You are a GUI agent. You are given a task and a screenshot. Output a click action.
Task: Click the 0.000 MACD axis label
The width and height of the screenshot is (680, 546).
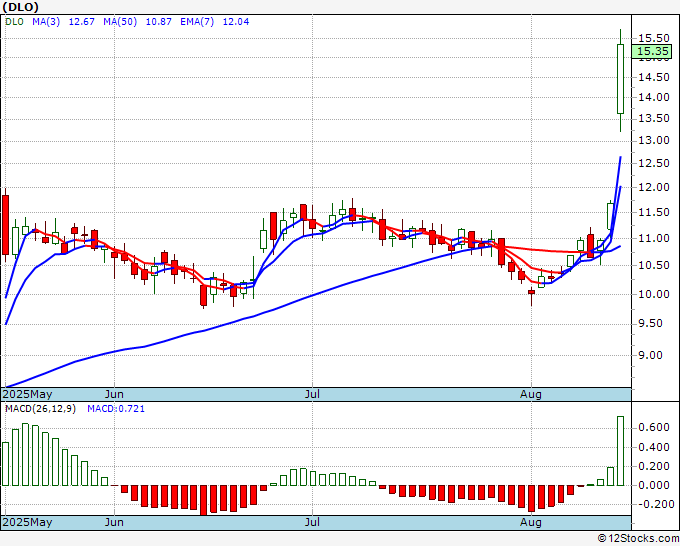click(x=654, y=485)
